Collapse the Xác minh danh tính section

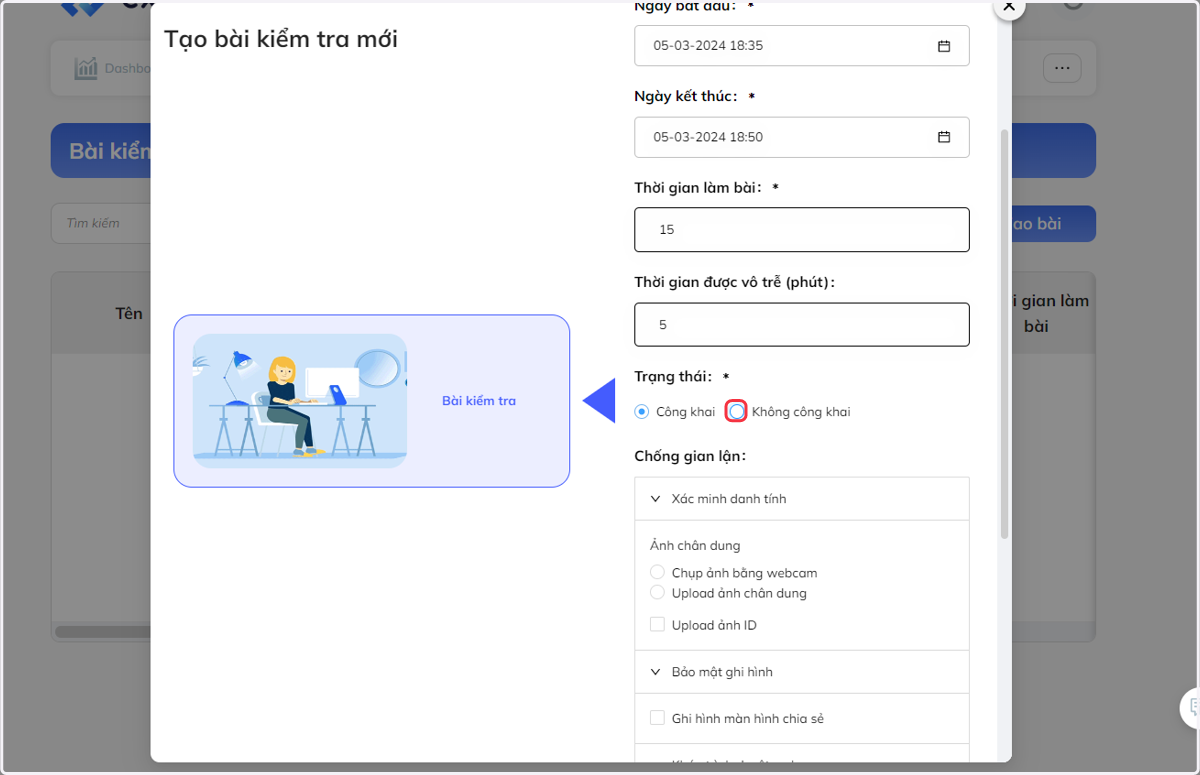[x=802, y=499]
